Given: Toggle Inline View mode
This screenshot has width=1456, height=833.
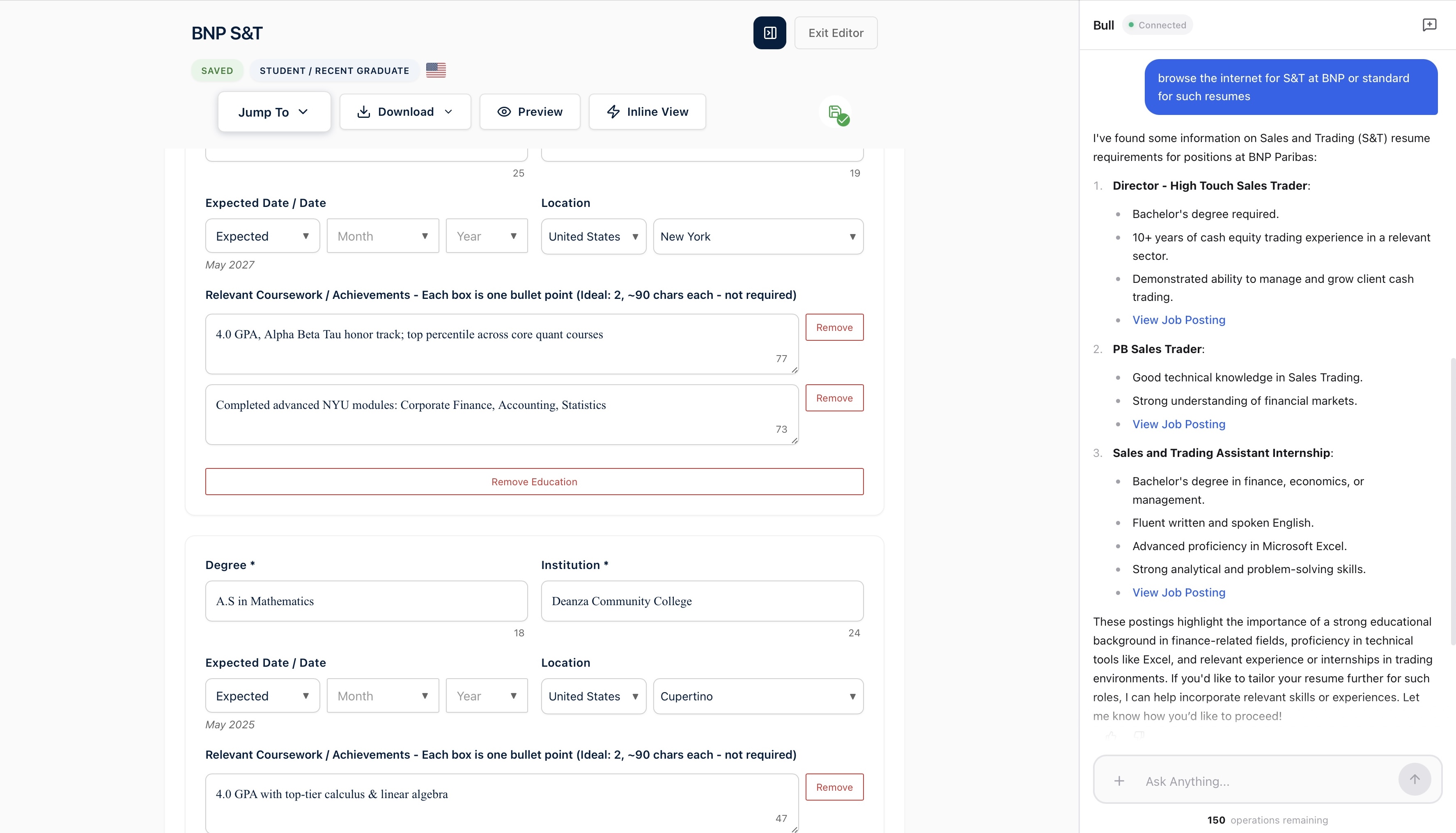Looking at the screenshot, I should pos(647,112).
